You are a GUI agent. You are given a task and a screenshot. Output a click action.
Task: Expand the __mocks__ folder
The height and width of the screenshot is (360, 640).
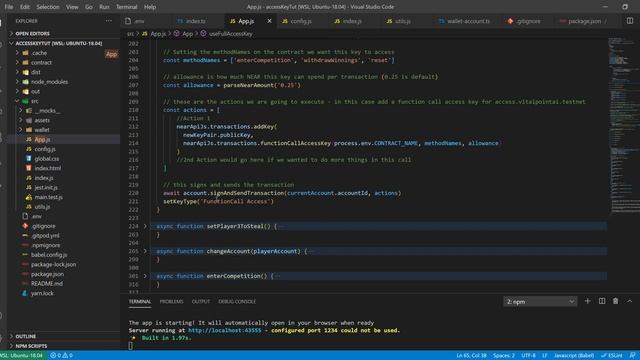[x=47, y=111]
